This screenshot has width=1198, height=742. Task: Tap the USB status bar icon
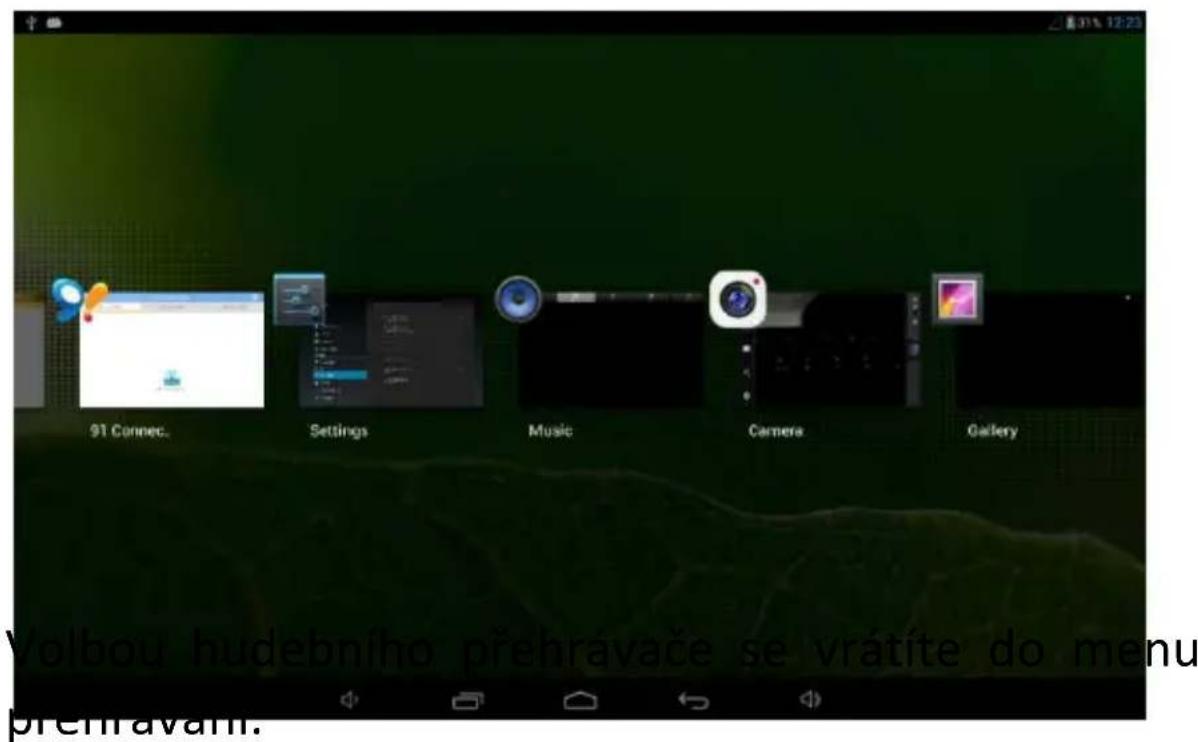(x=31, y=22)
